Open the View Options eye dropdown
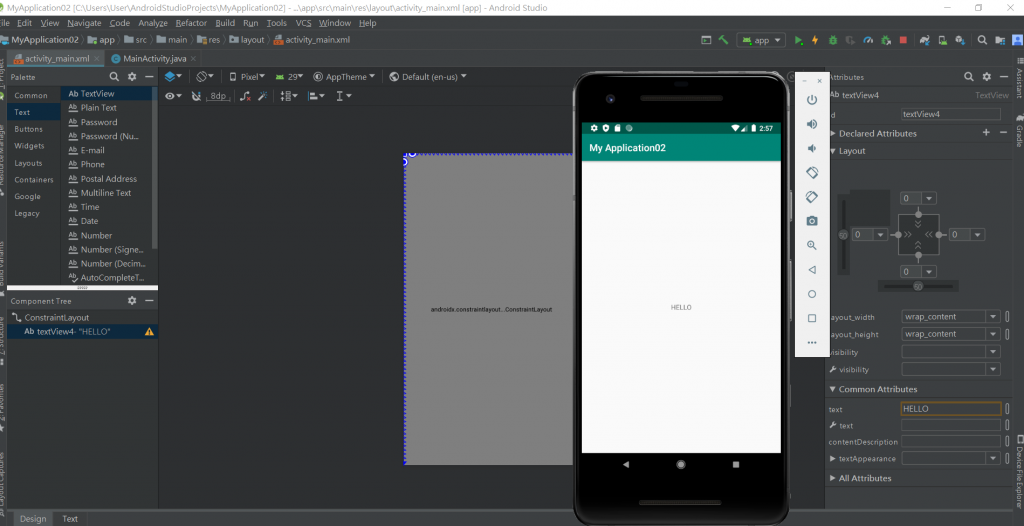Viewport: 1024px width, 526px height. click(x=173, y=96)
